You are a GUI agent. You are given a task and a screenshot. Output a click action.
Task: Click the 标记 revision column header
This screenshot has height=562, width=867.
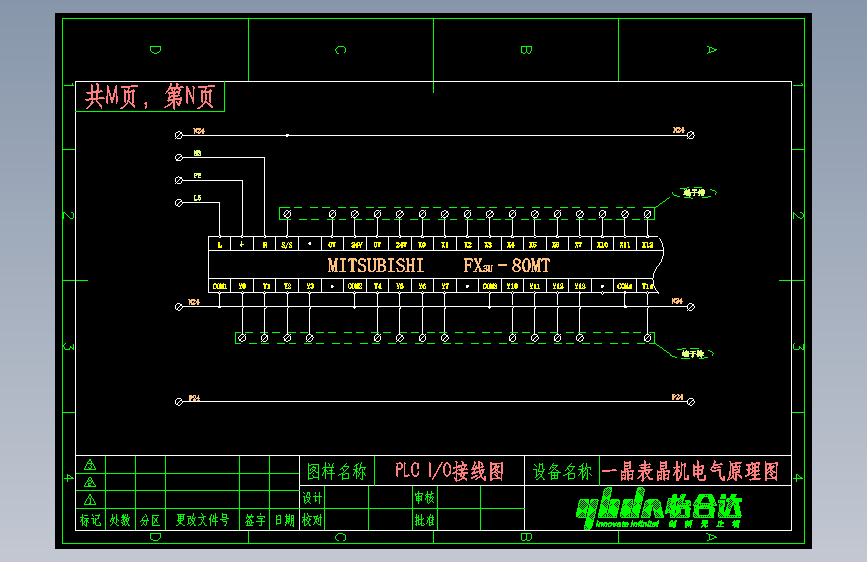click(x=90, y=520)
